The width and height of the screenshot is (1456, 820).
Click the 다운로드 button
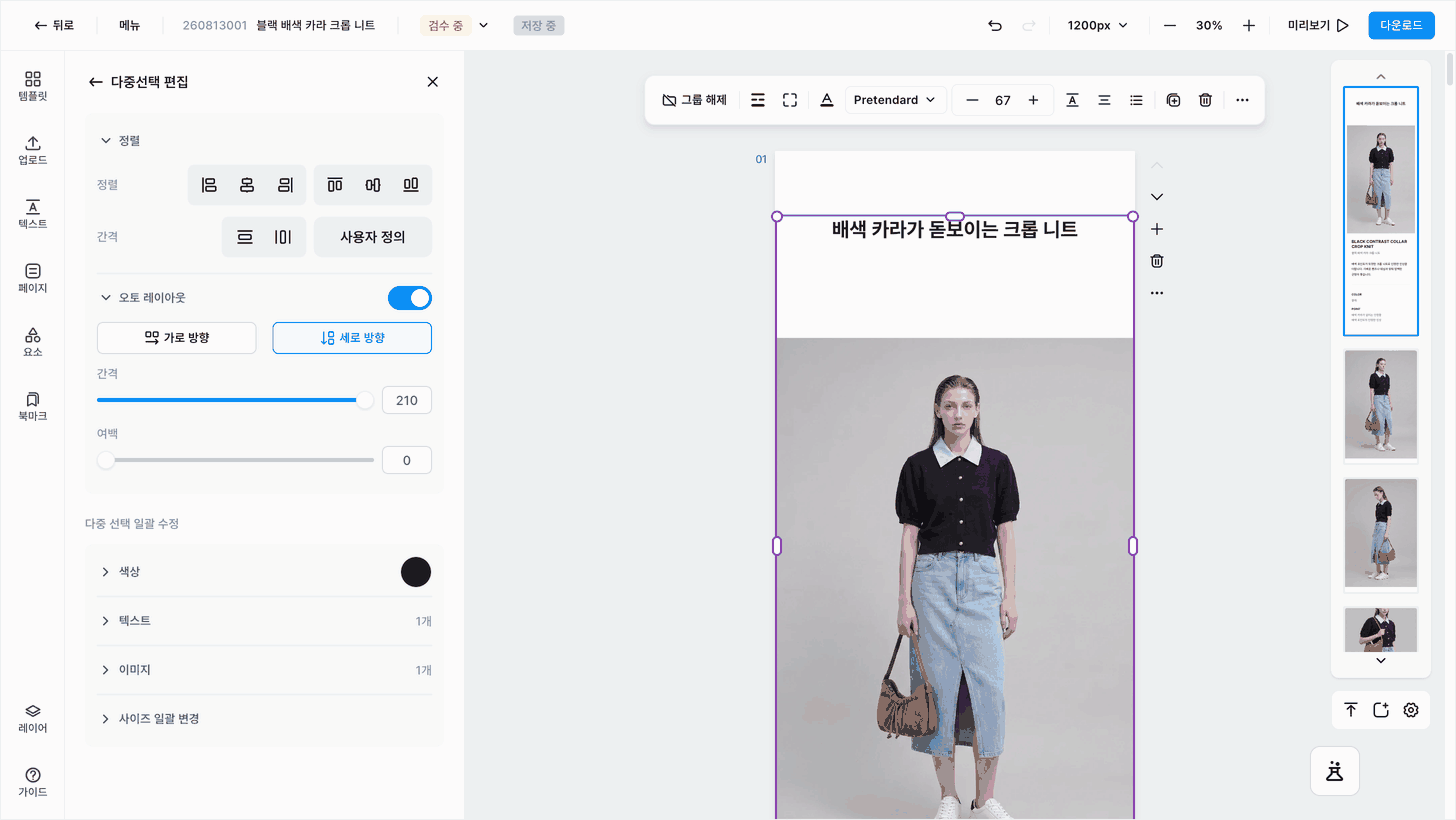[1401, 25]
